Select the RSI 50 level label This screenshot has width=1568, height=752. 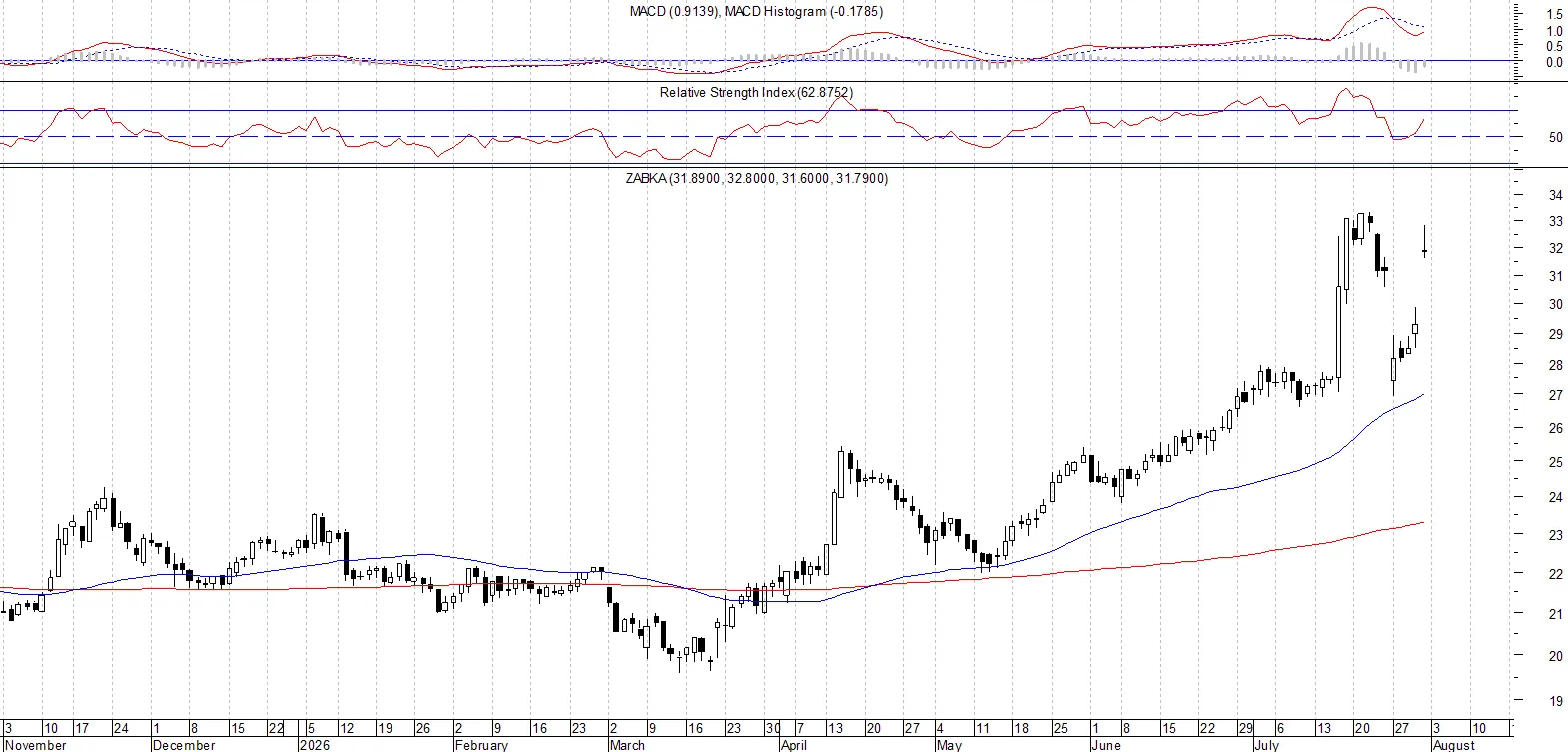pyautogui.click(x=1555, y=137)
